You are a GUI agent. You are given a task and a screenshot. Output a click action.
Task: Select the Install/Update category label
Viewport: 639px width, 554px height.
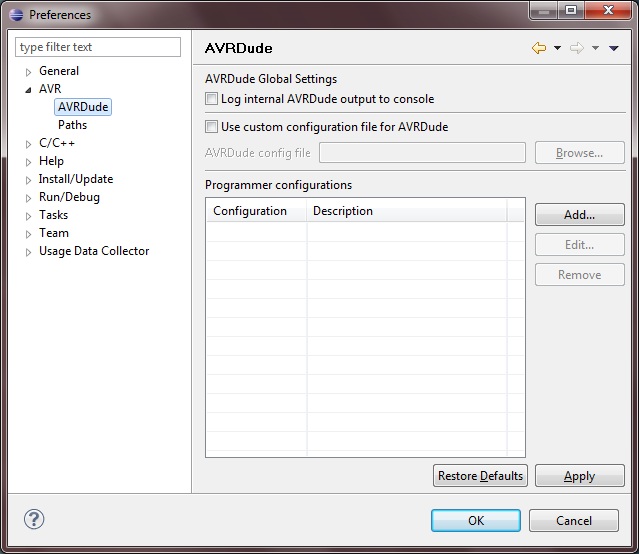click(76, 179)
